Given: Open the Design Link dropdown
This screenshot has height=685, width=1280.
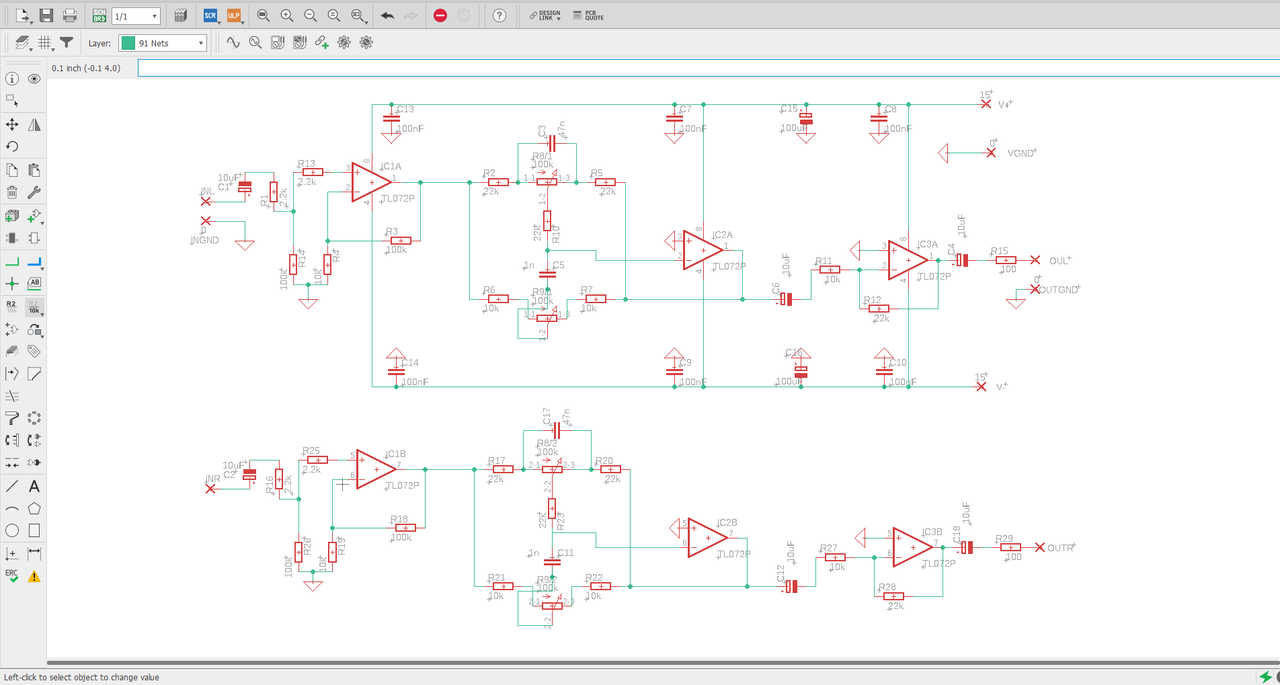Looking at the screenshot, I should [x=545, y=16].
